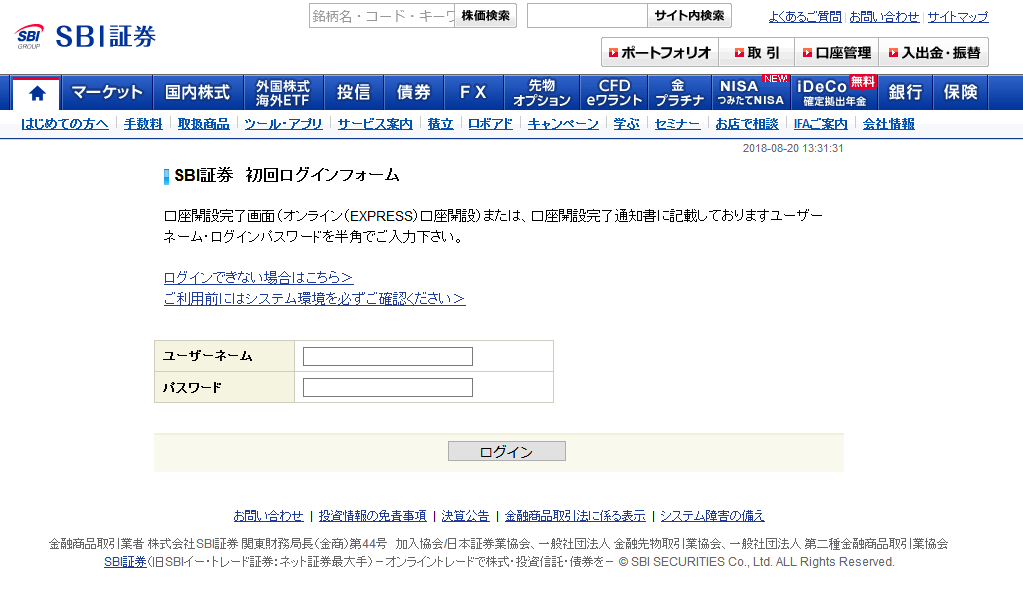Click the ポートフォリオ button

coord(660,53)
